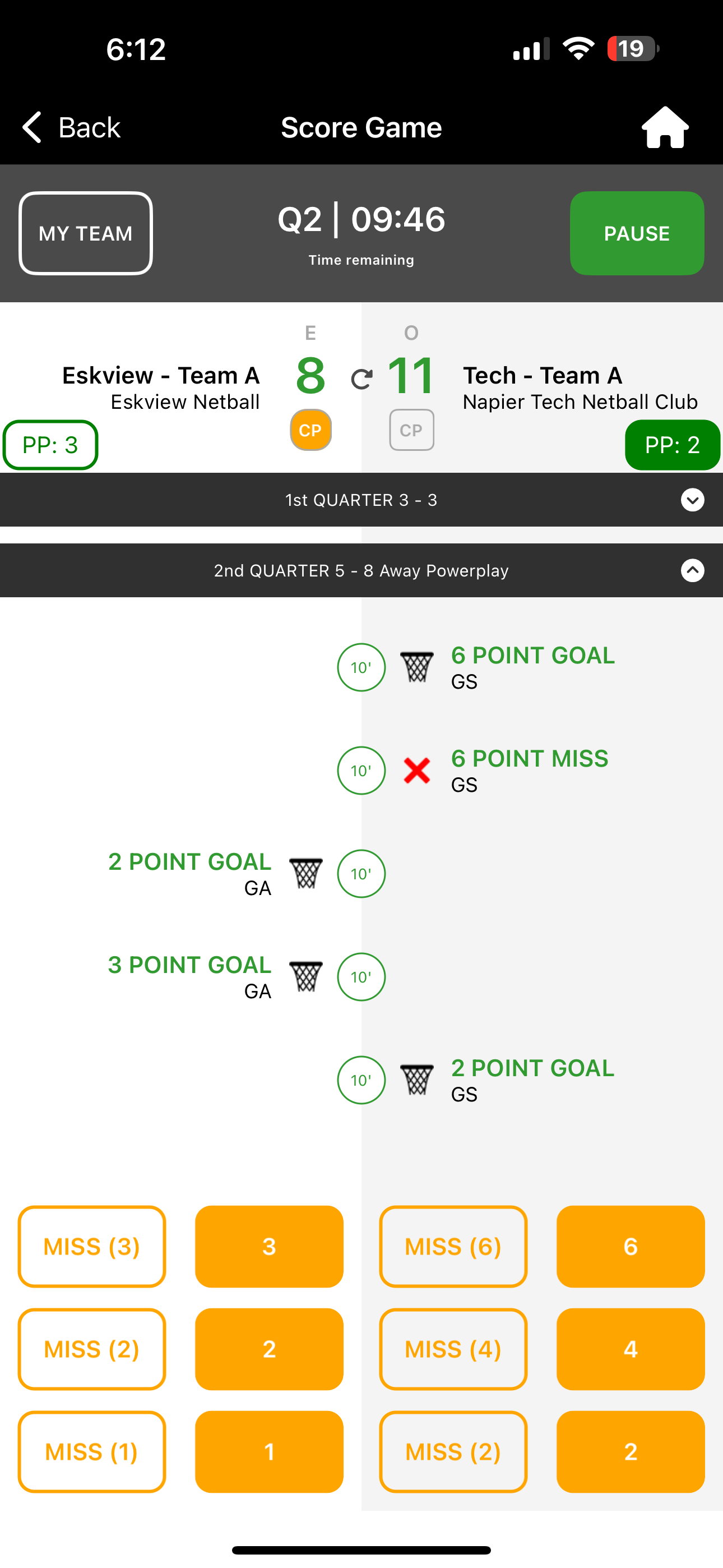Open the MY TEAM view
Screen dimensions: 723x1568
click(86, 233)
